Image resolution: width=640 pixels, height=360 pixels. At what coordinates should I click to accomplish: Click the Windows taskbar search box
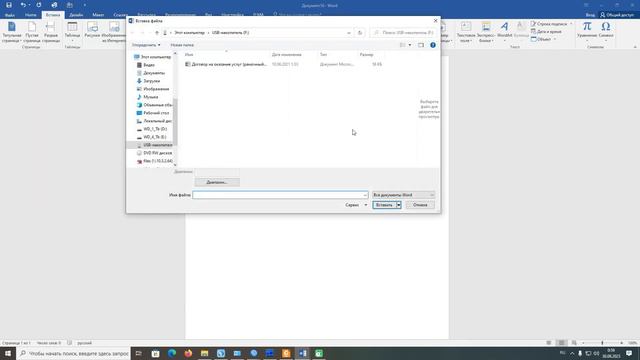(73, 353)
